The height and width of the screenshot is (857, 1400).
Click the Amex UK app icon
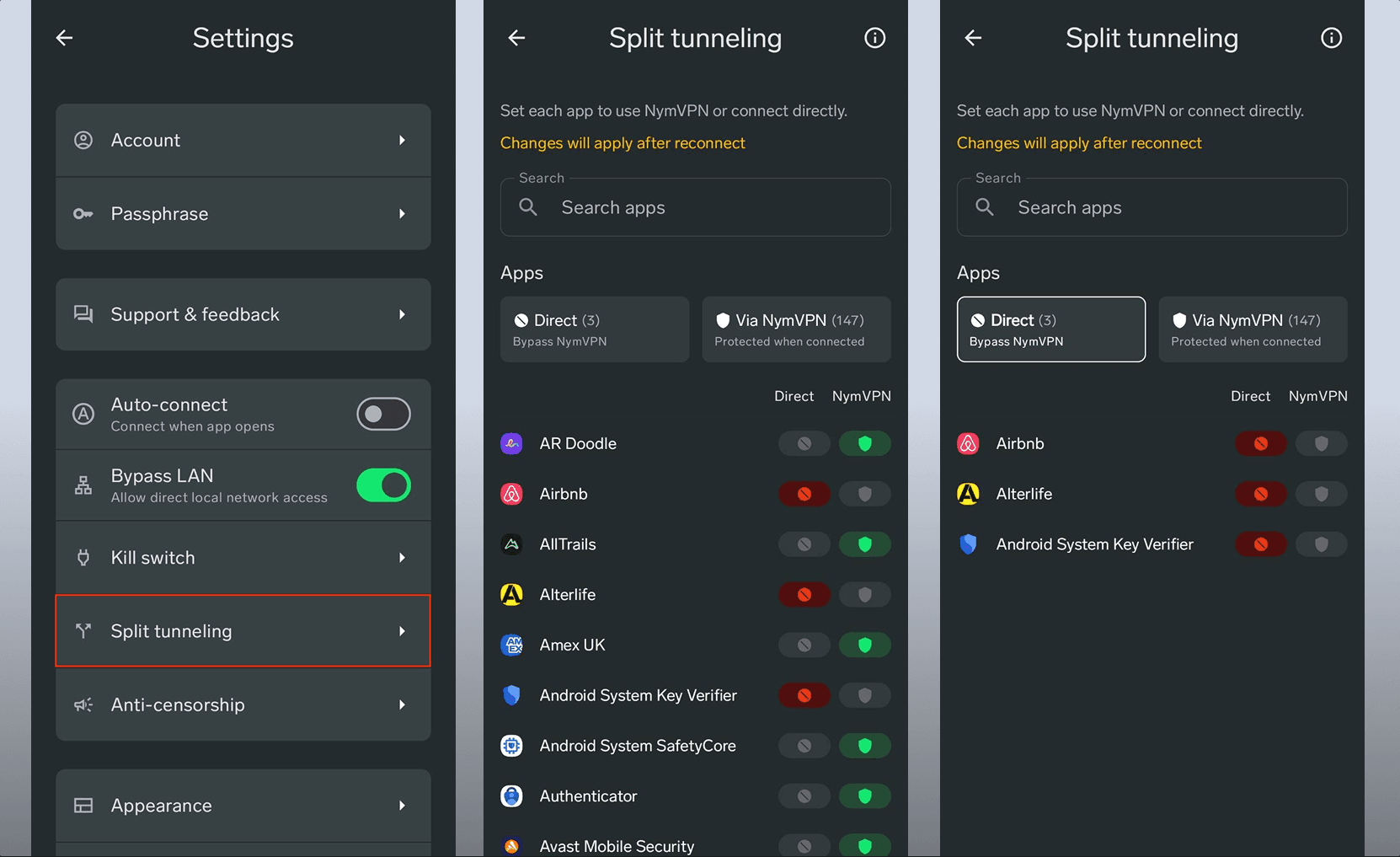click(511, 645)
